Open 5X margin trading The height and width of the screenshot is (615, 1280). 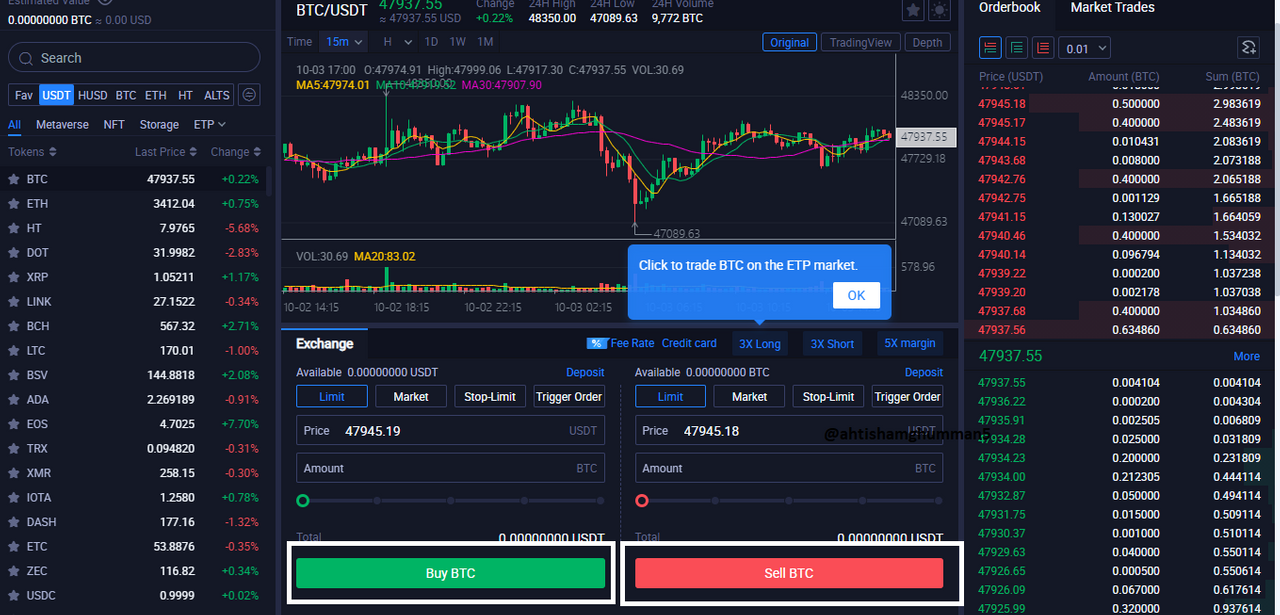(910, 343)
